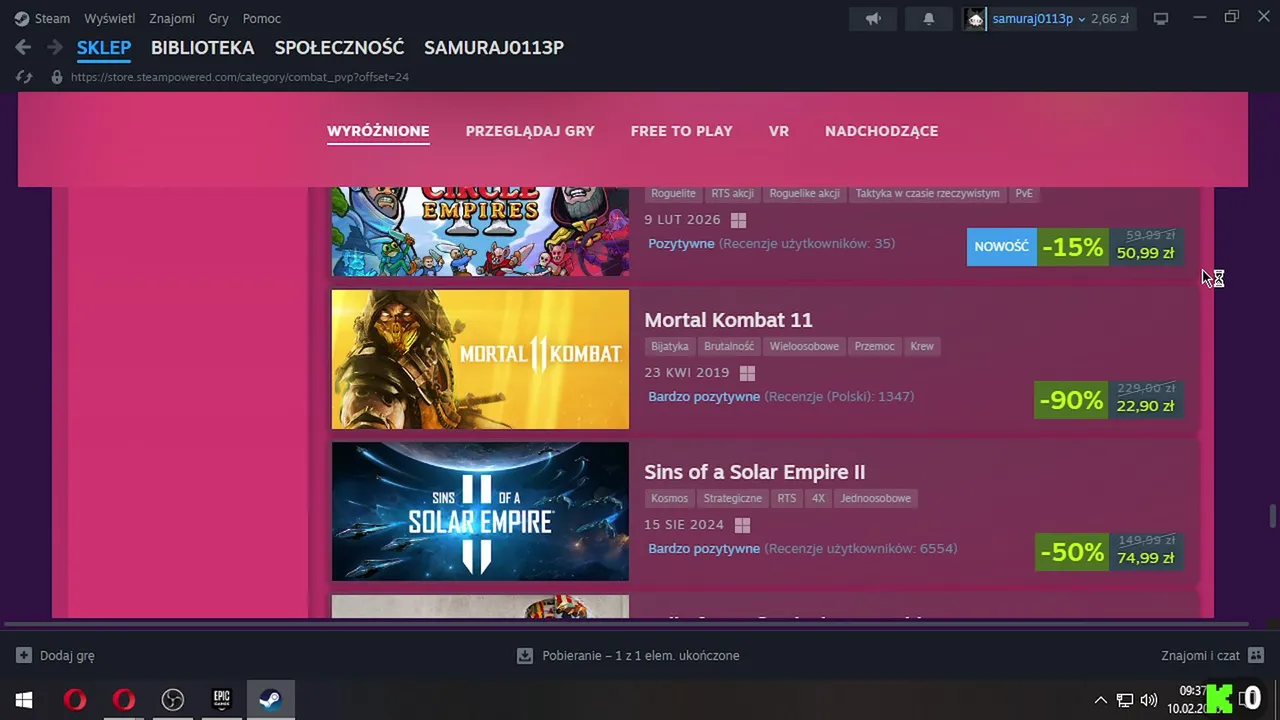
Task: Open the Wyświetl menu
Action: [110, 18]
